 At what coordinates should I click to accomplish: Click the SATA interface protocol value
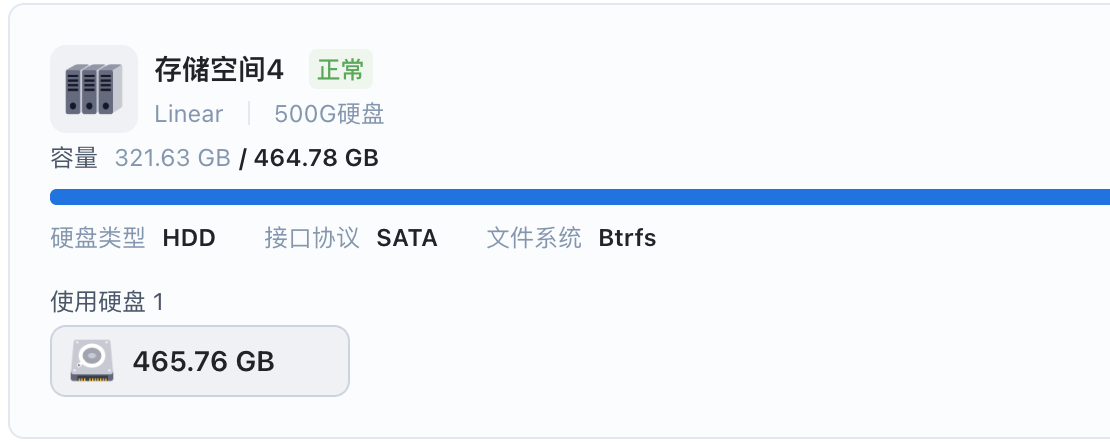pyautogui.click(x=407, y=238)
